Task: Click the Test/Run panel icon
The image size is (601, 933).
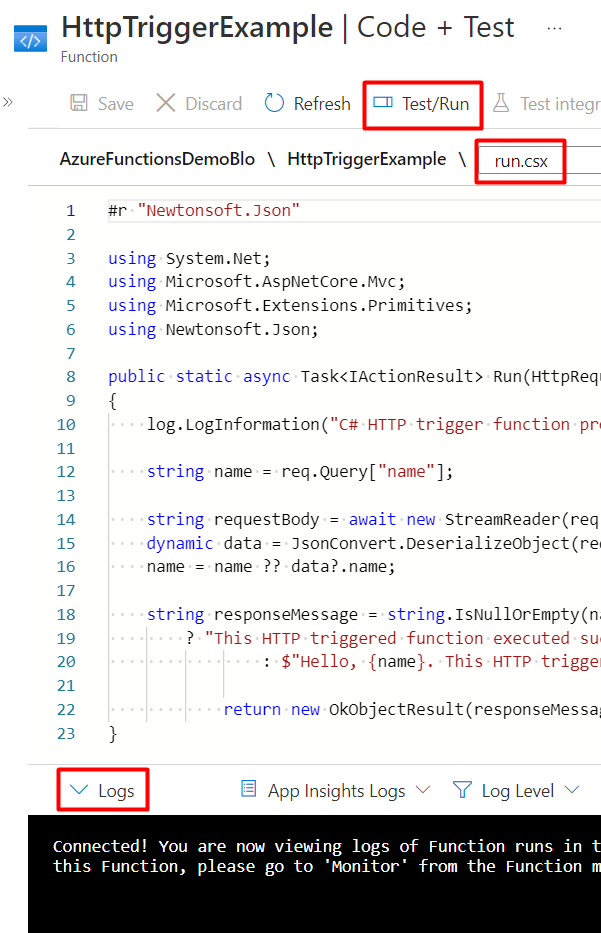Action: pyautogui.click(x=383, y=102)
